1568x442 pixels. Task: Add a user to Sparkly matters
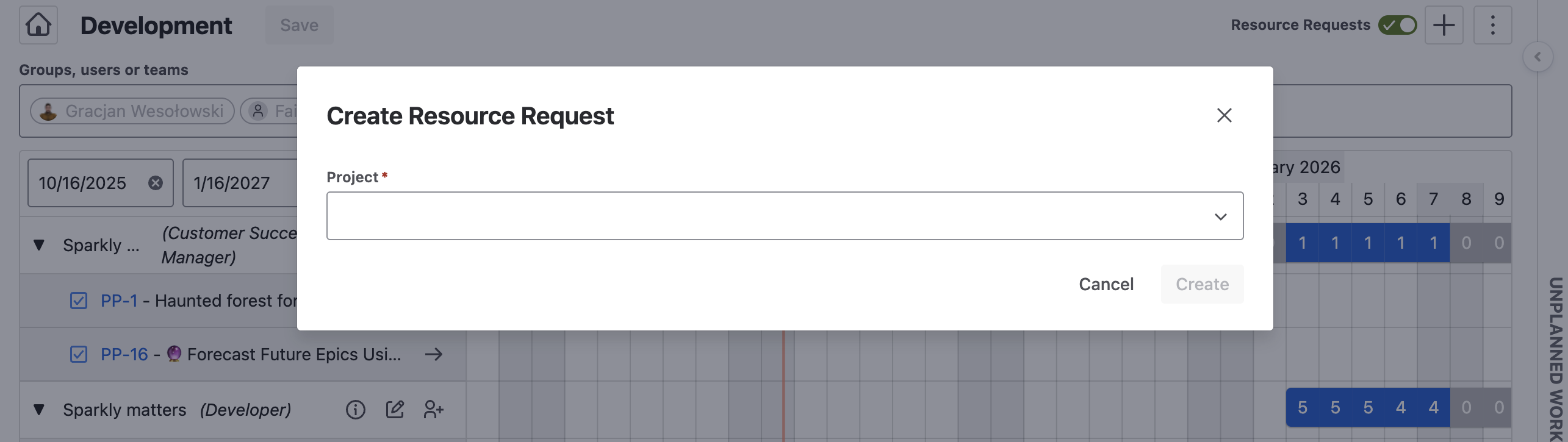click(x=433, y=410)
